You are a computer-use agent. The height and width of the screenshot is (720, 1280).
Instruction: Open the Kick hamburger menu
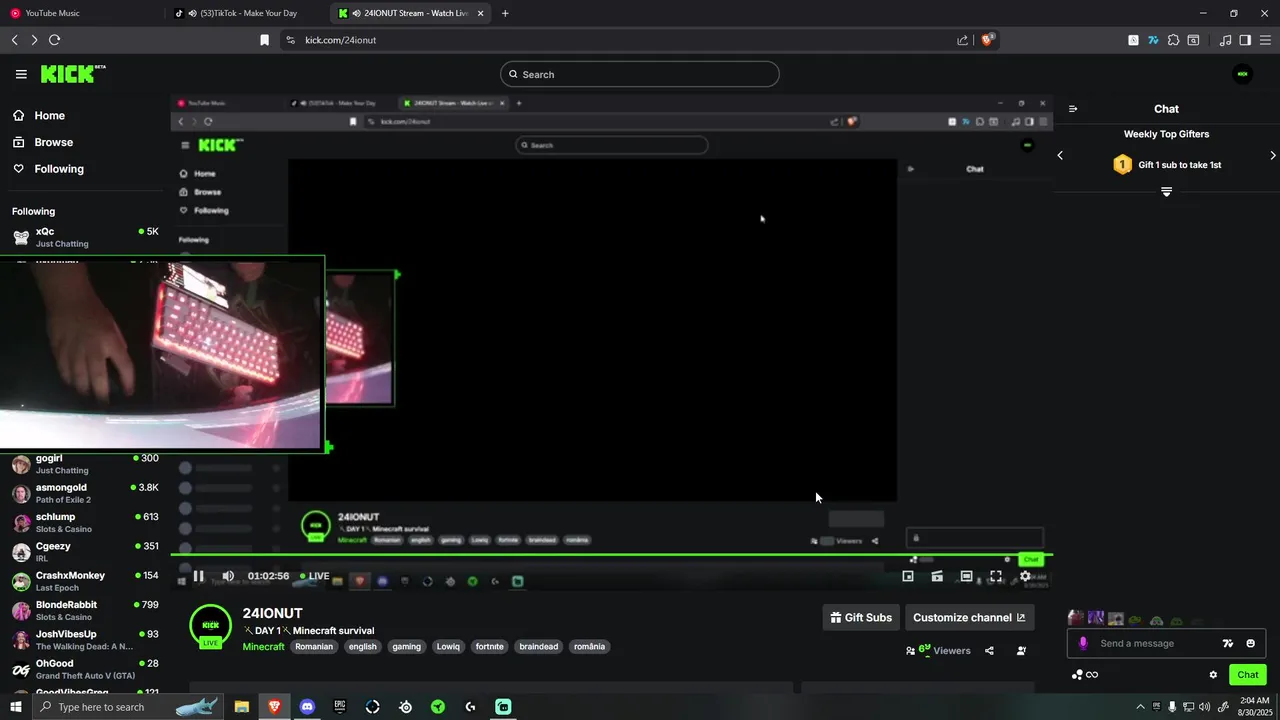point(21,74)
